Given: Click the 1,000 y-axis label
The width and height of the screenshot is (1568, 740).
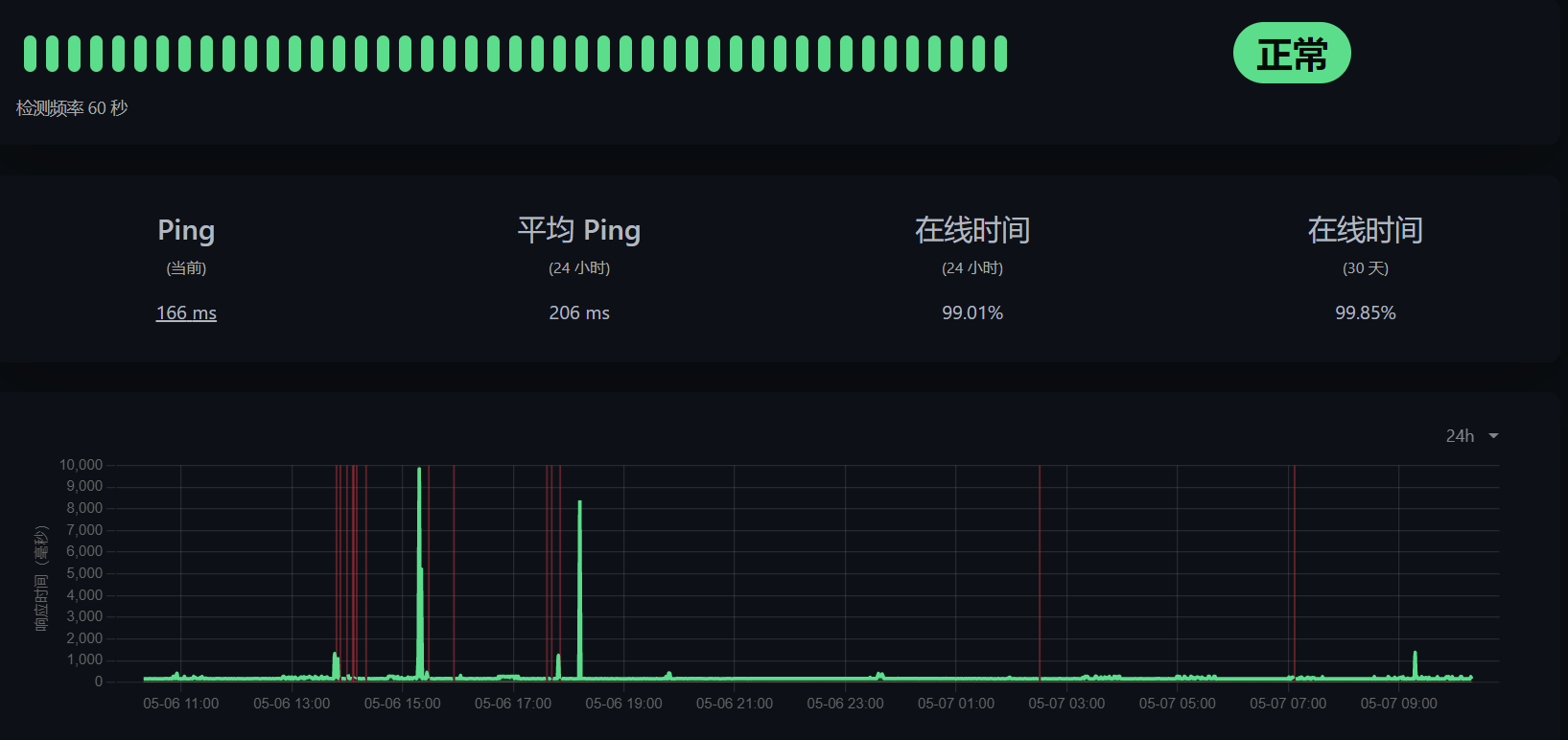Looking at the screenshot, I should tap(84, 659).
